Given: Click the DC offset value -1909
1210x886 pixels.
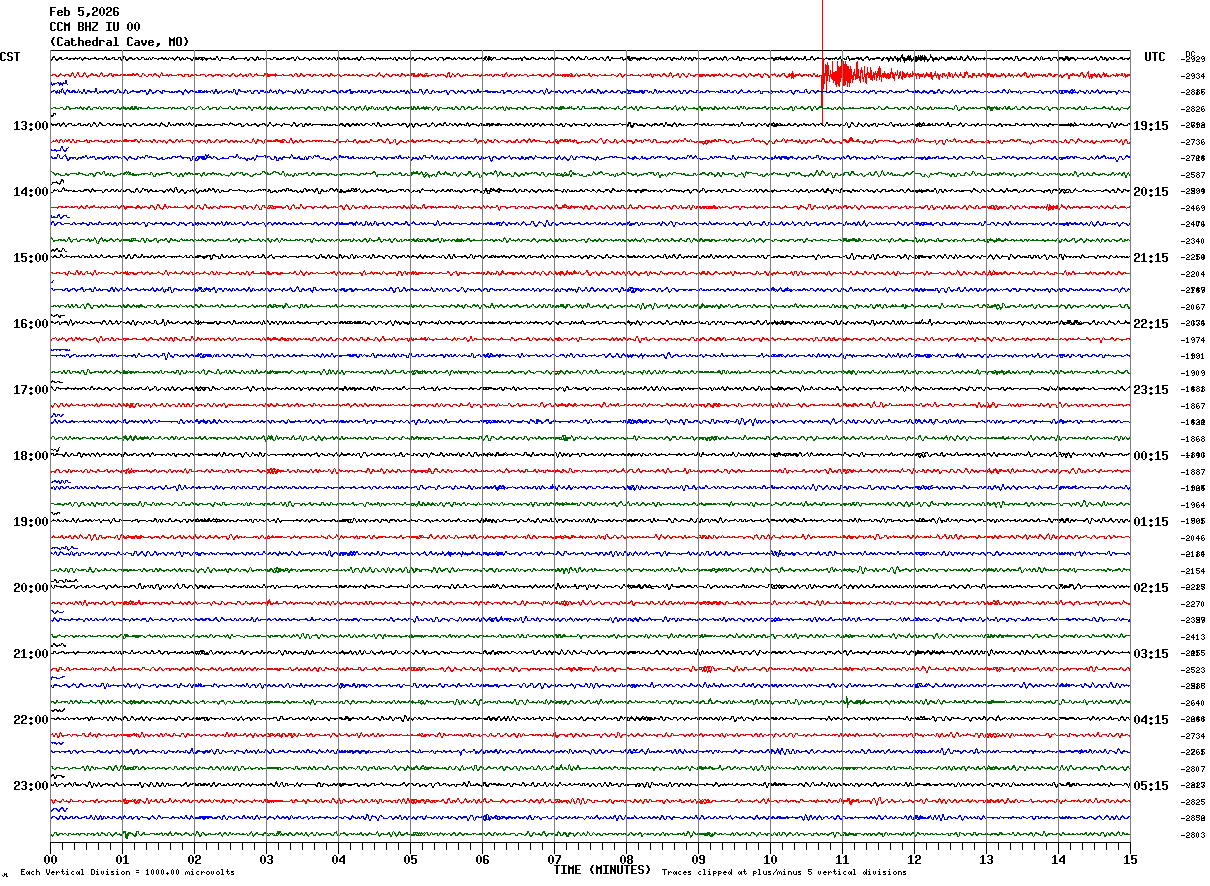Looking at the screenshot, I should 1194,373.
